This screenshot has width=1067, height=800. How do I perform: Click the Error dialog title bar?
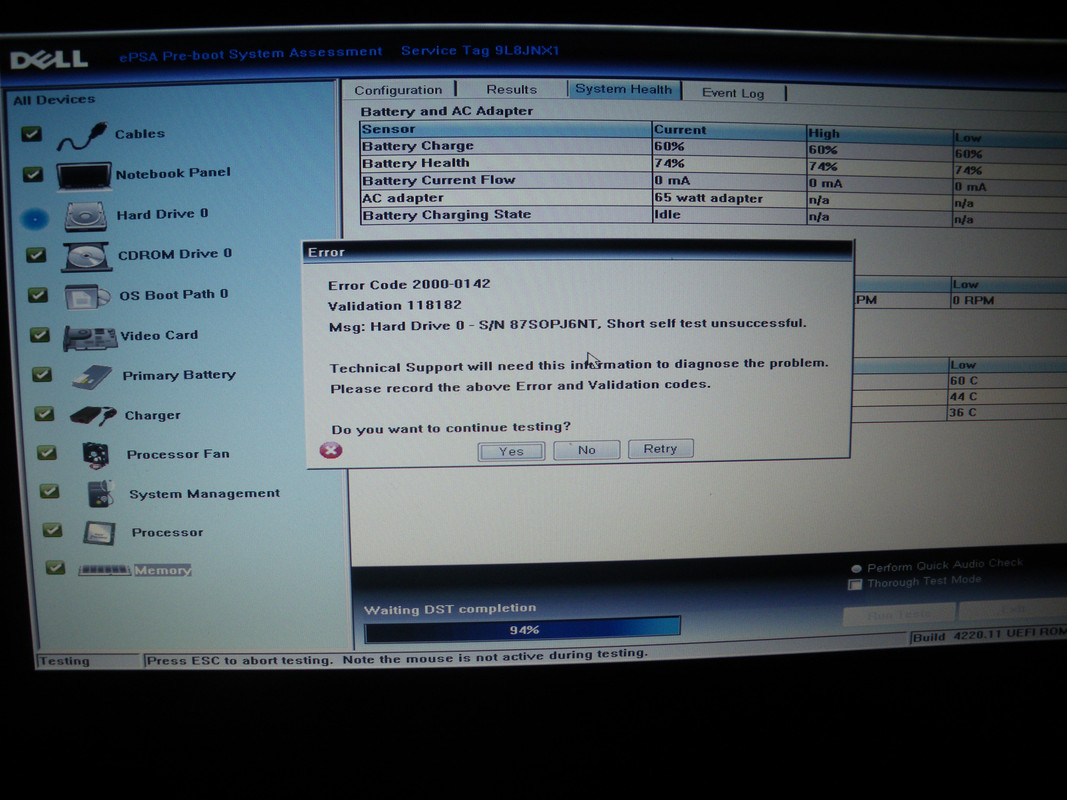tap(577, 251)
